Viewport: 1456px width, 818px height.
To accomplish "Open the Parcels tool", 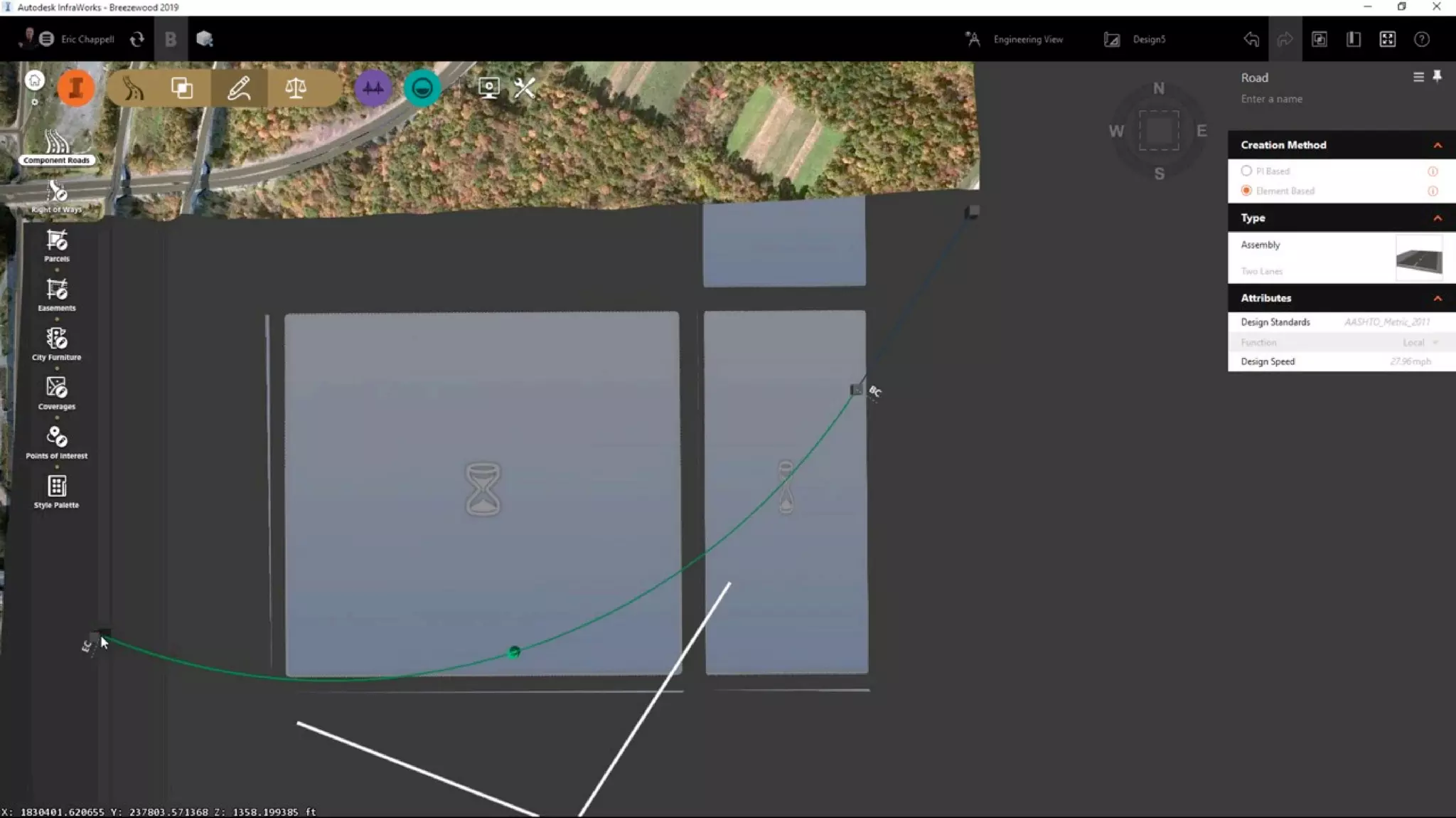I will point(57,245).
